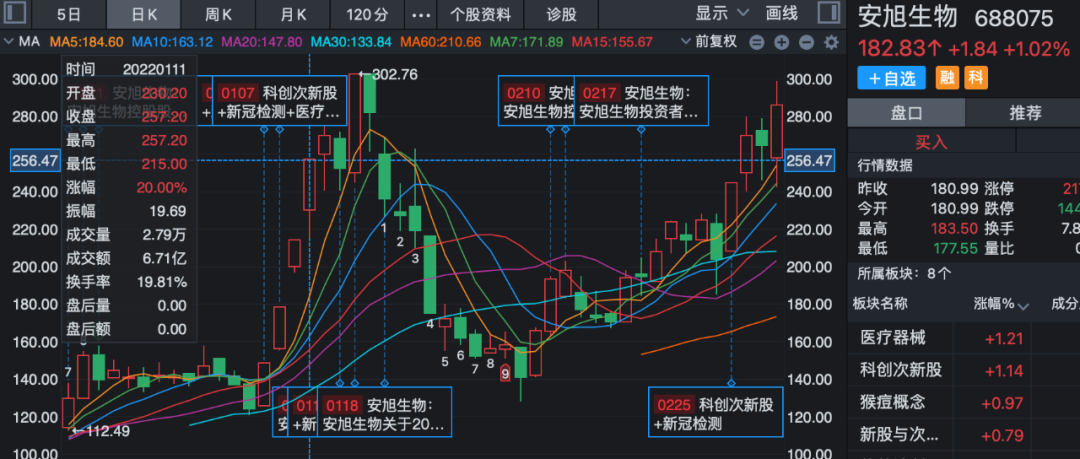The image size is (1080, 459).
Task: Click the chart zoom-in plus icon
Action: (781, 43)
